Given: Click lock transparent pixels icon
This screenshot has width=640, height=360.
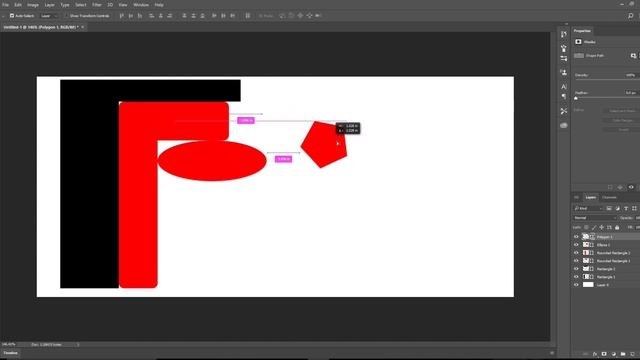Looking at the screenshot, I should (x=586, y=227).
